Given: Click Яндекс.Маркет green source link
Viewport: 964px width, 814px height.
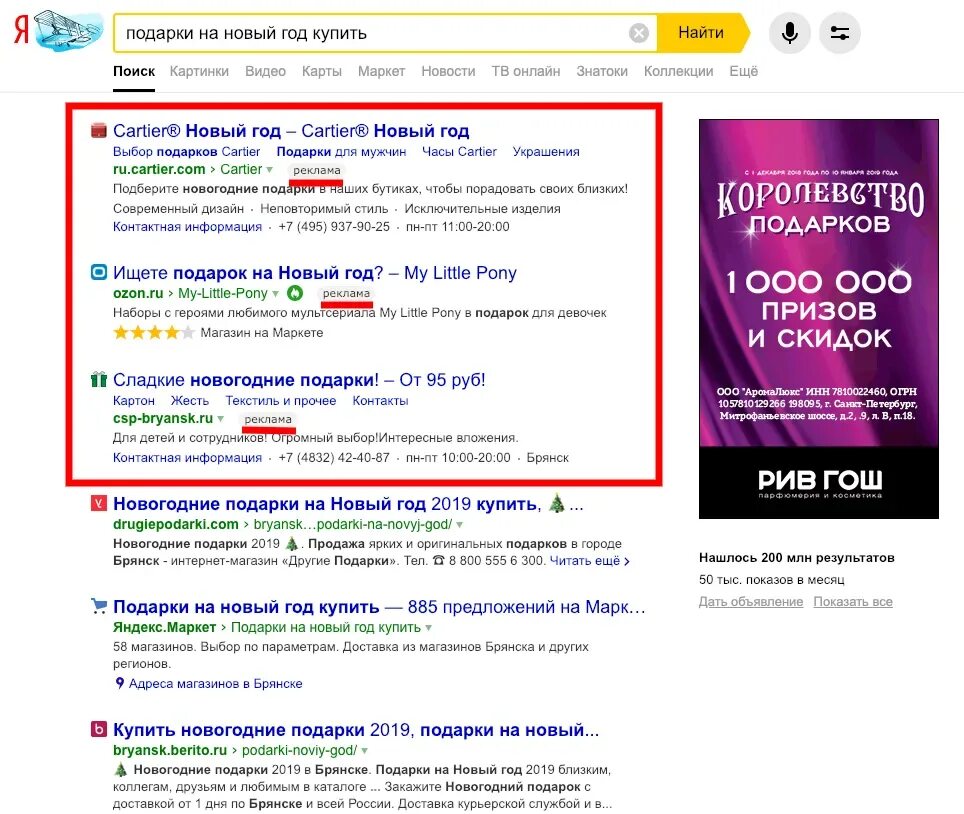Looking at the screenshot, I should 165,627.
